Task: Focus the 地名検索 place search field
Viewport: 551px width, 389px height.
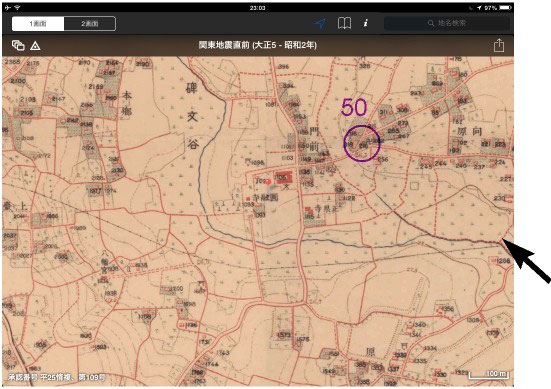Action: coord(447,23)
